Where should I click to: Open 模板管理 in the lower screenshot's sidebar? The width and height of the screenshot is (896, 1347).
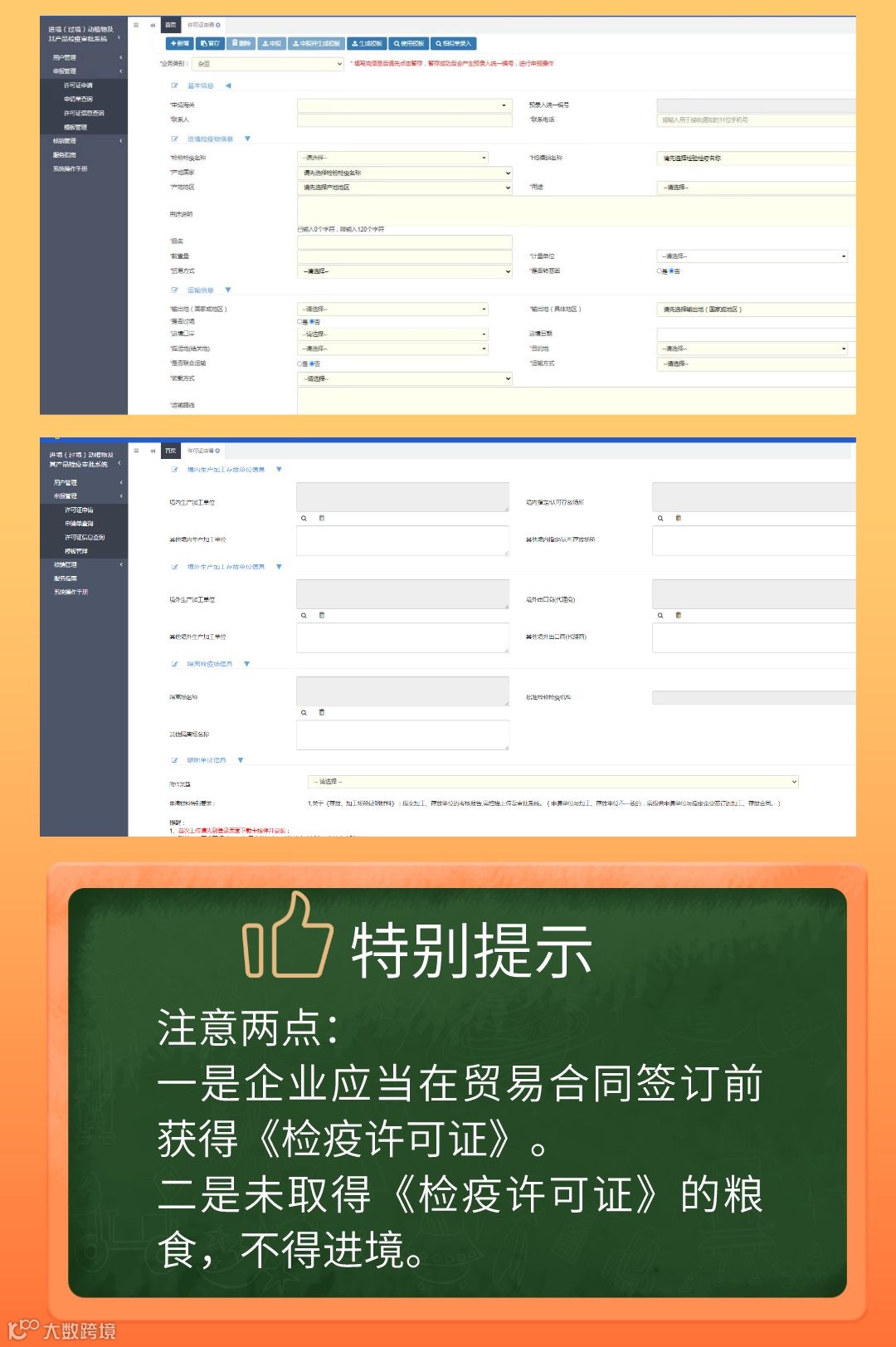click(76, 551)
